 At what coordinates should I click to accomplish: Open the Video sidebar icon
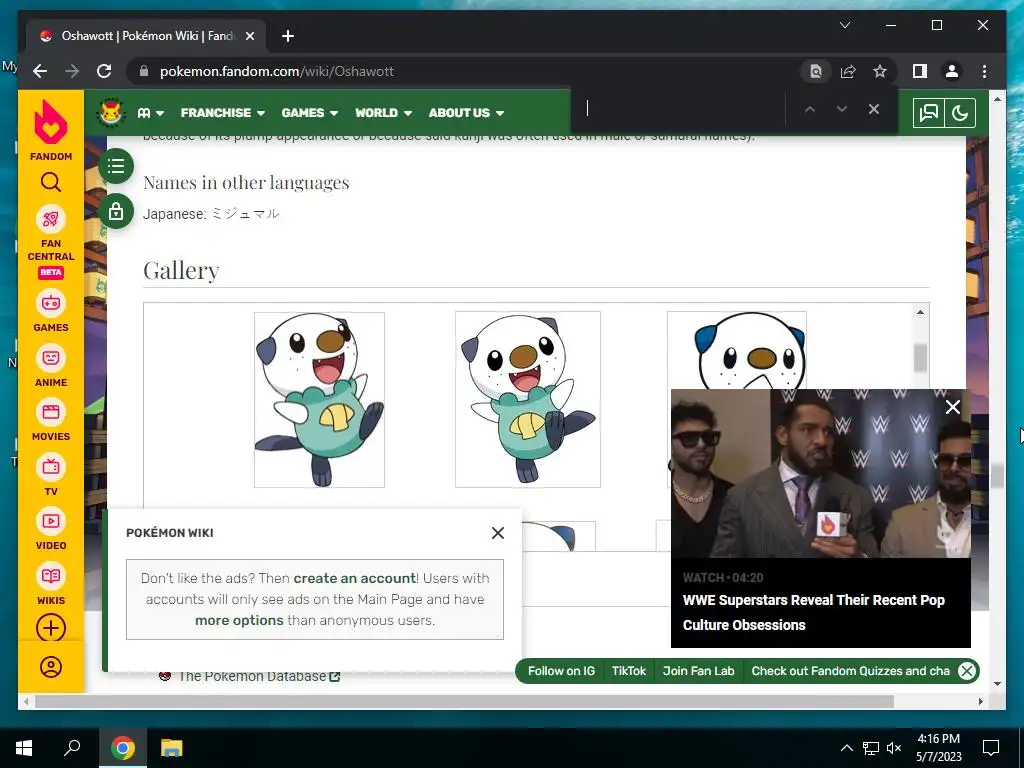[51, 521]
